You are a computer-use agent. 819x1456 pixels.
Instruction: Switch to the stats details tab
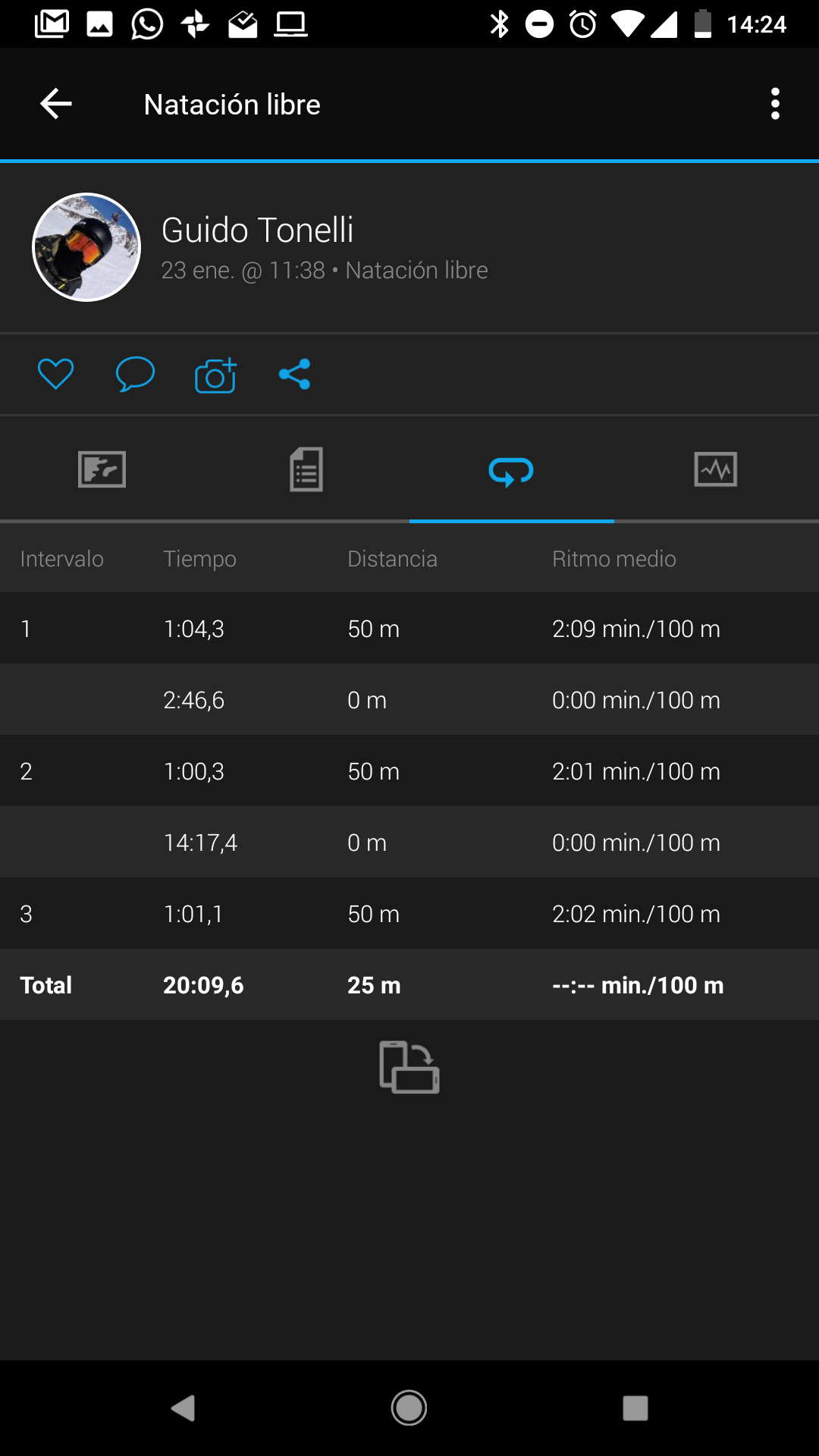coord(306,469)
